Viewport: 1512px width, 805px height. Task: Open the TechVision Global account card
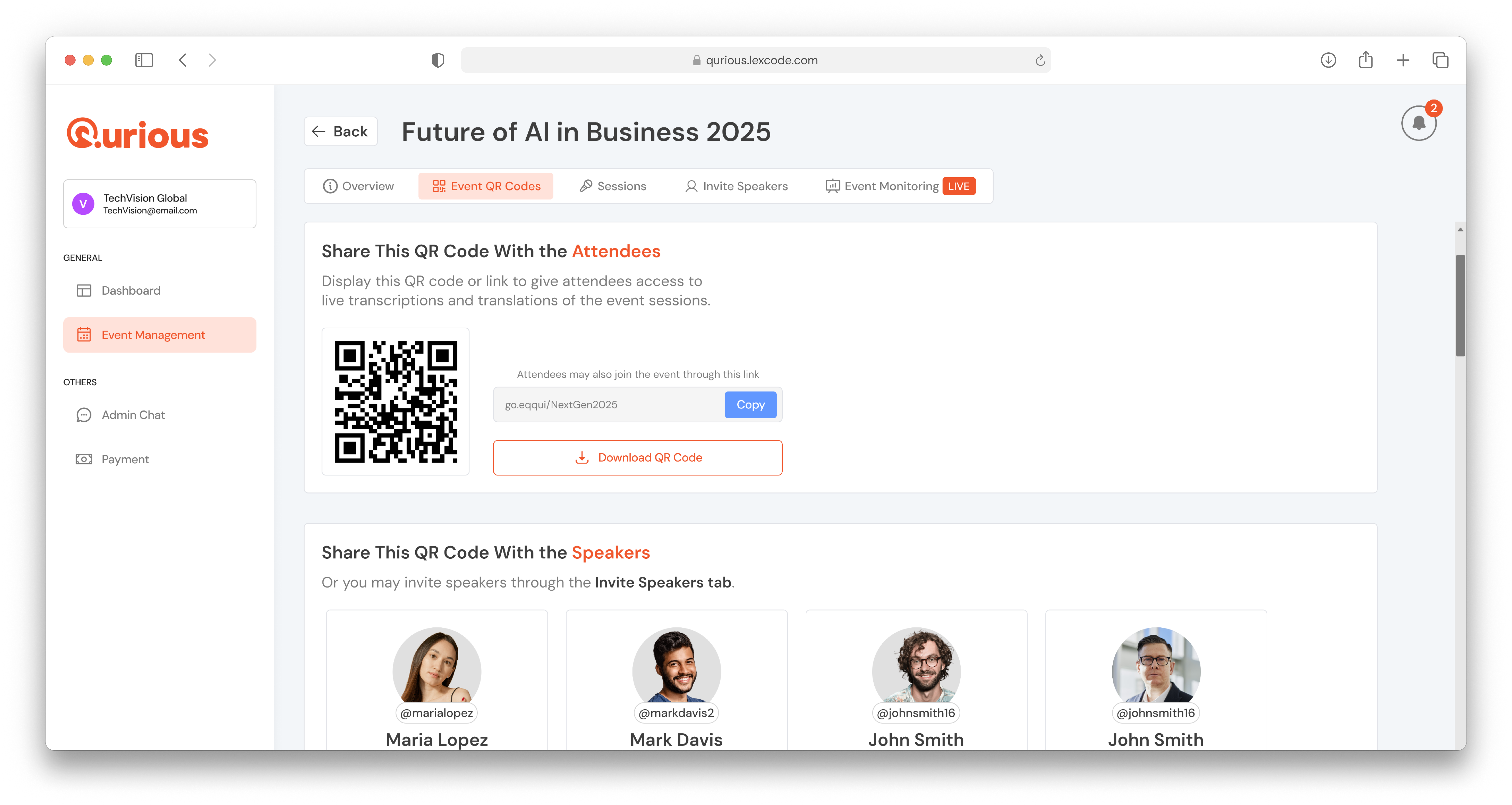pos(160,204)
